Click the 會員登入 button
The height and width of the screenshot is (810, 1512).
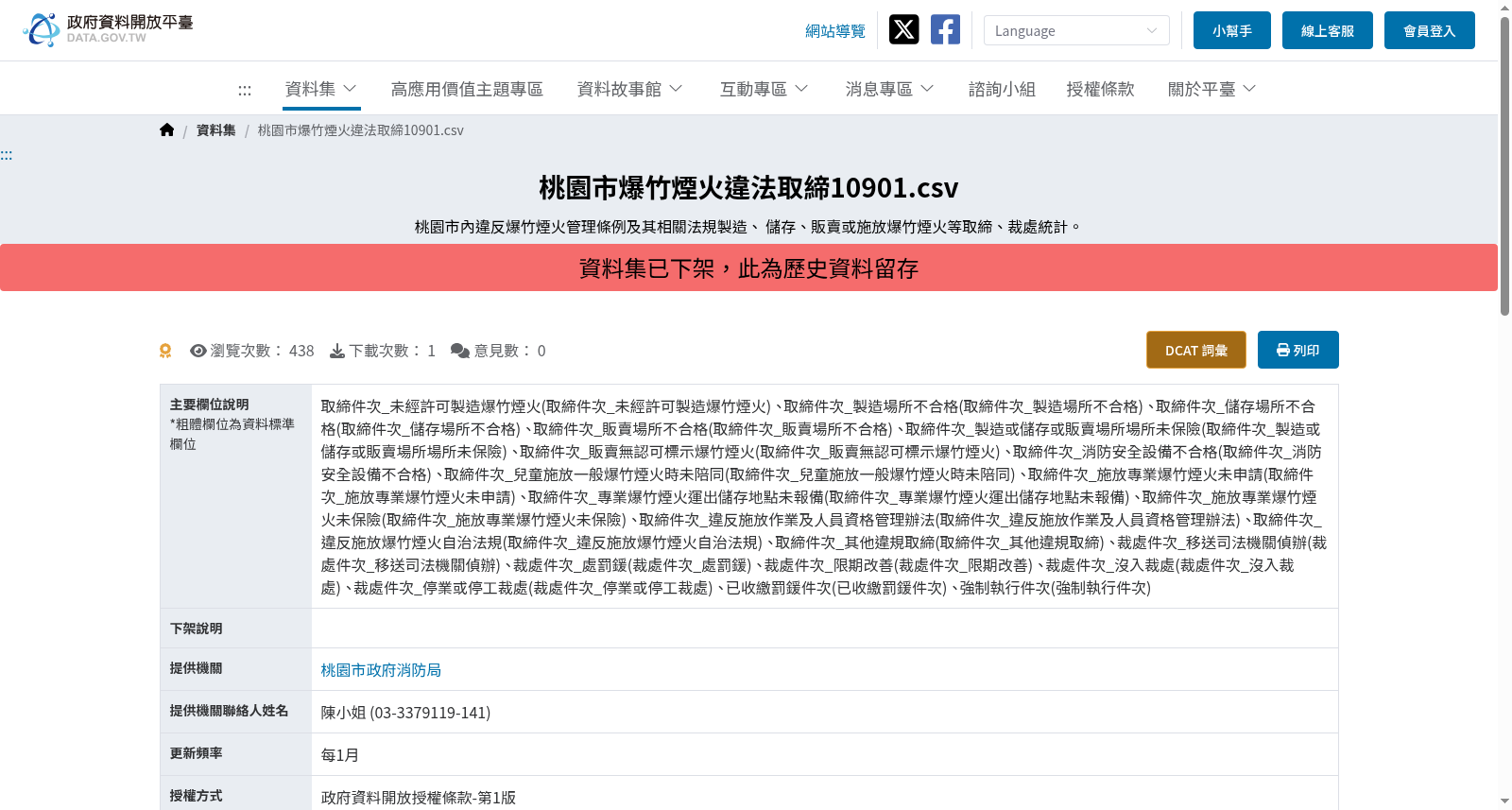coord(1430,30)
